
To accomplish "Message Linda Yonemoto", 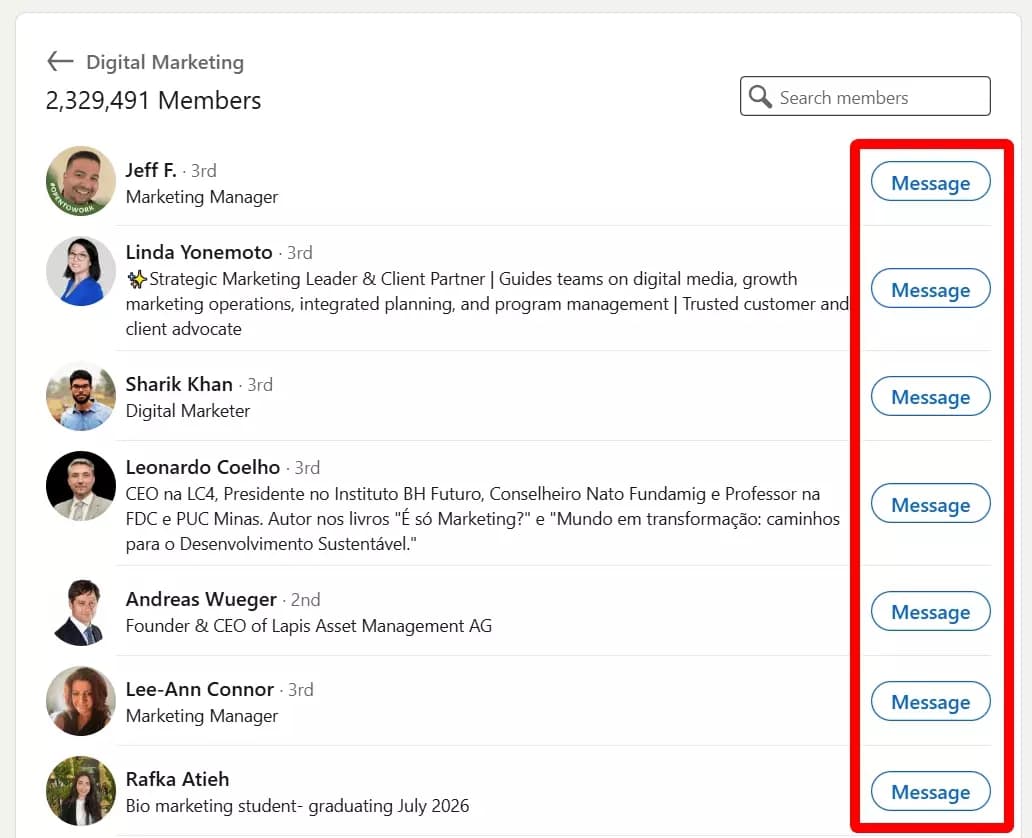I will [930, 290].
